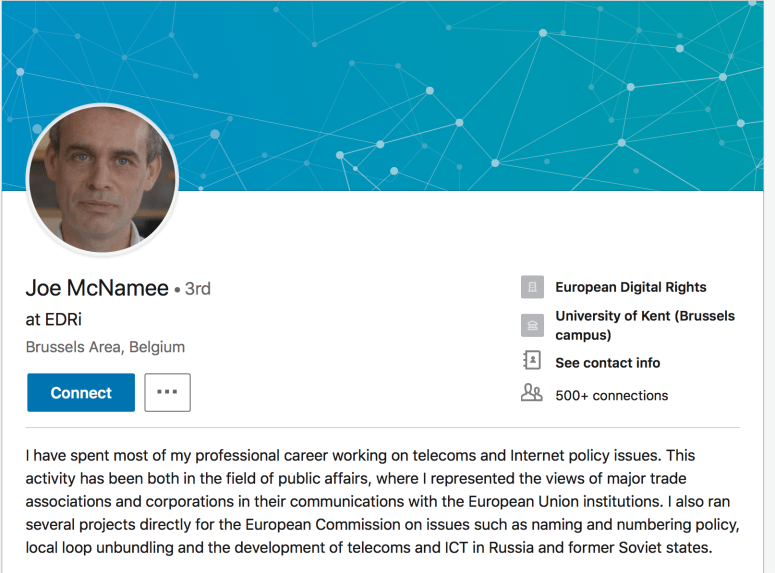
Task: View the 500+ connections link
Action: click(611, 395)
